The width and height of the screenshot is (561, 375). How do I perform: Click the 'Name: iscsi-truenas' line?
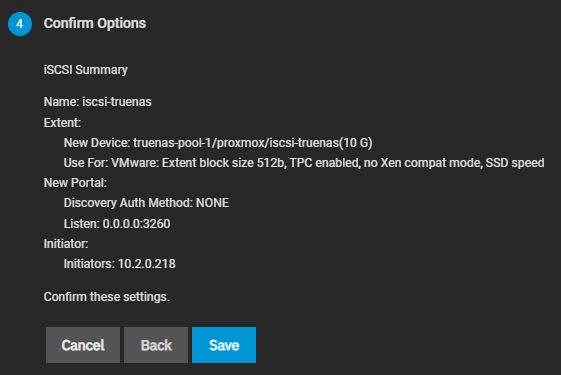pos(98,102)
